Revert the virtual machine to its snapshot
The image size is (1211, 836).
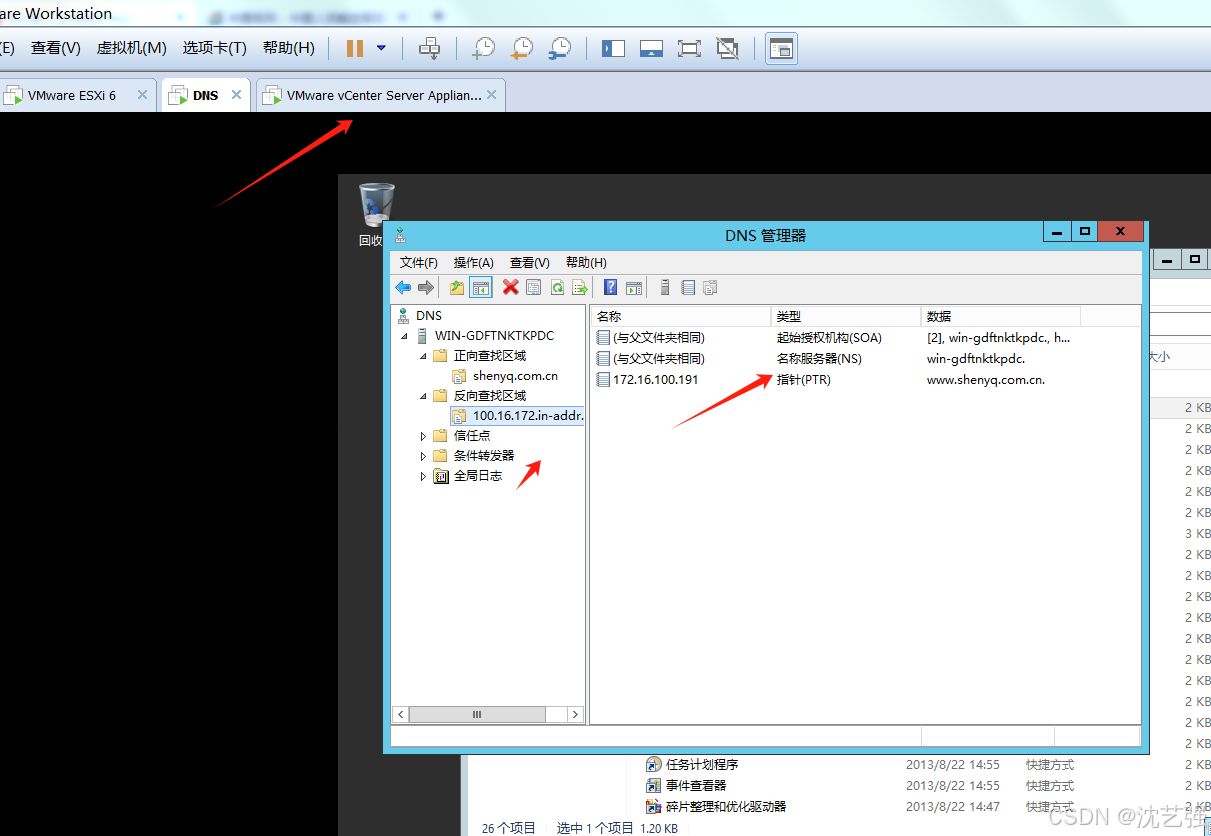[x=522, y=48]
